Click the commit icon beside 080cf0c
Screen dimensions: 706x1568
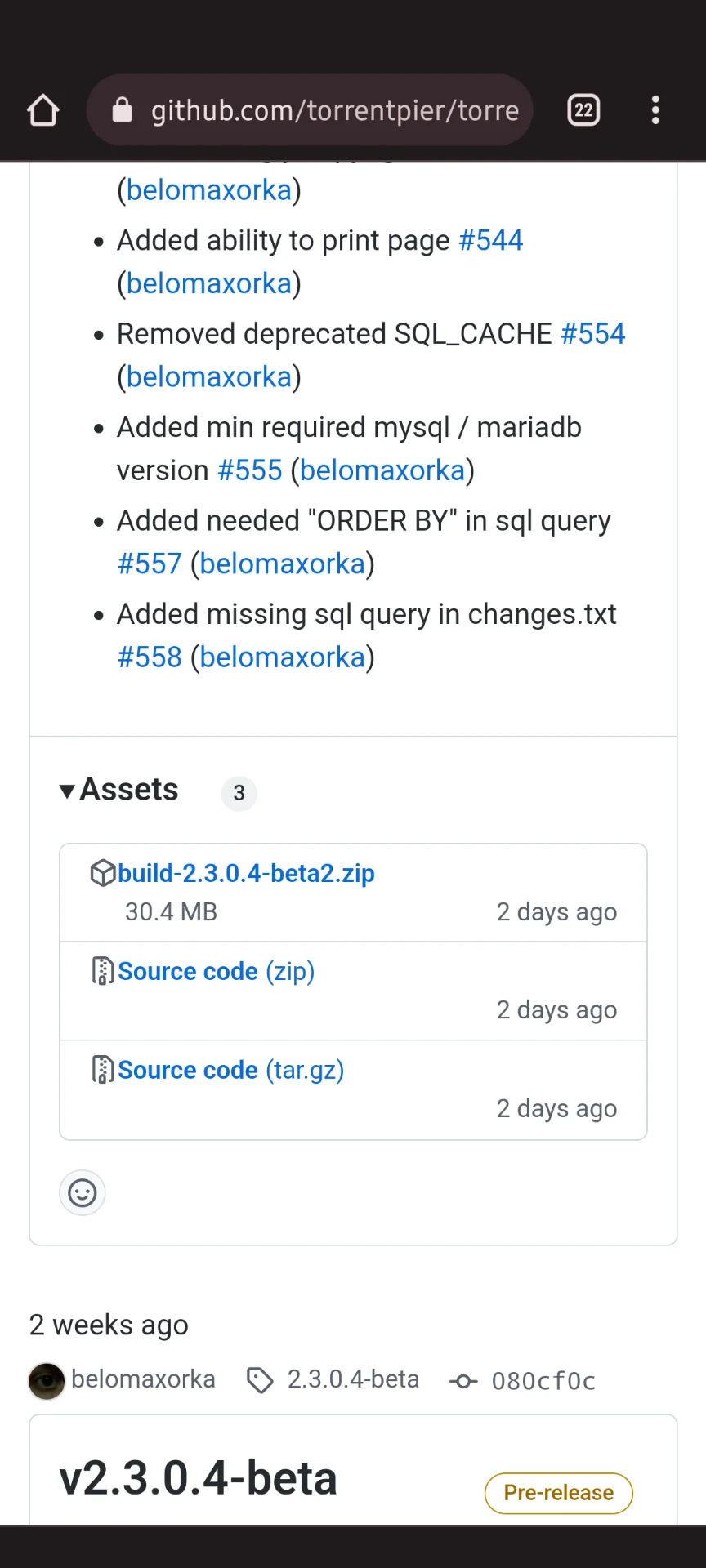tap(463, 1381)
